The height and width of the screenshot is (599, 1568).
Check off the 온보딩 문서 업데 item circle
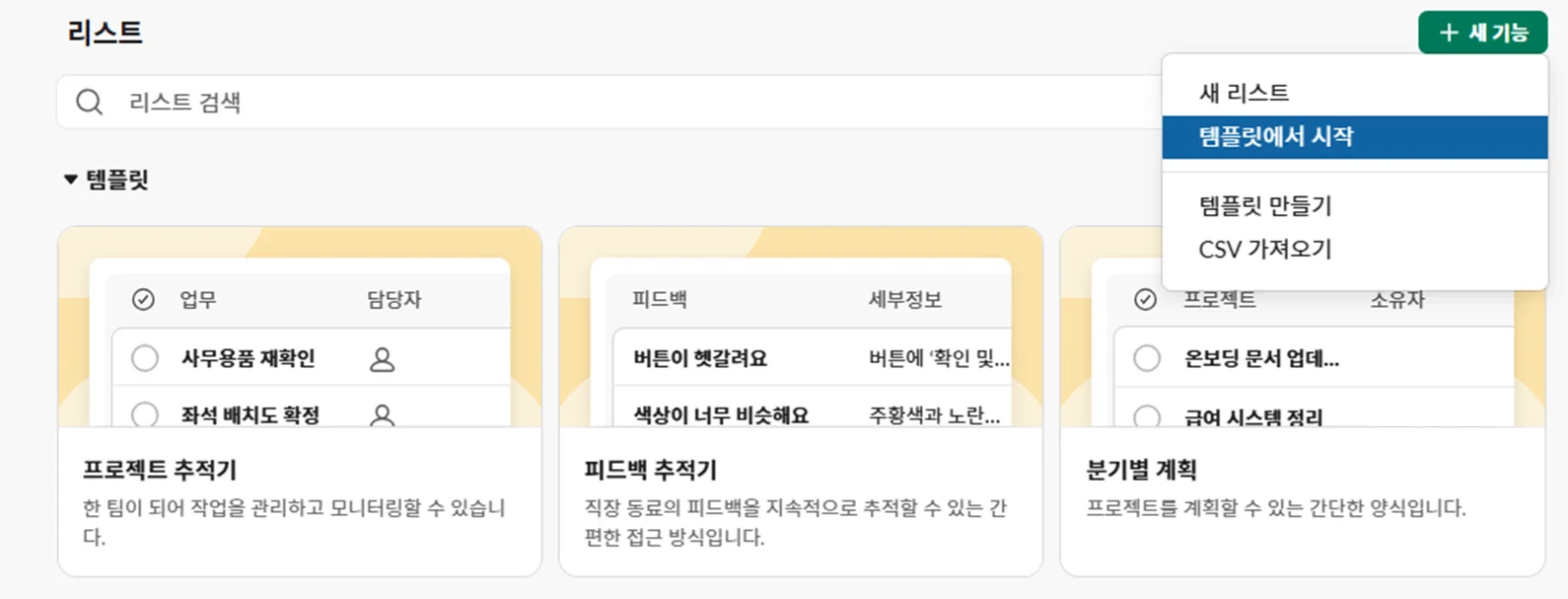1147,358
